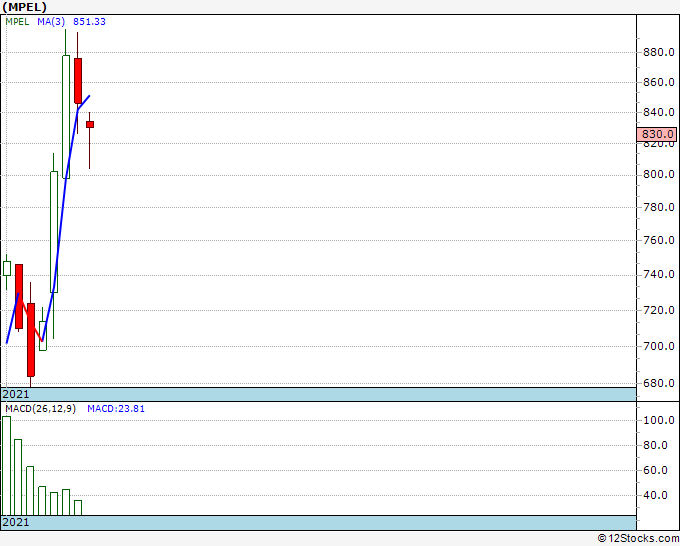Click the (MPEL) chart title
Viewport: 680px width, 546px height.
tap(24, 7)
